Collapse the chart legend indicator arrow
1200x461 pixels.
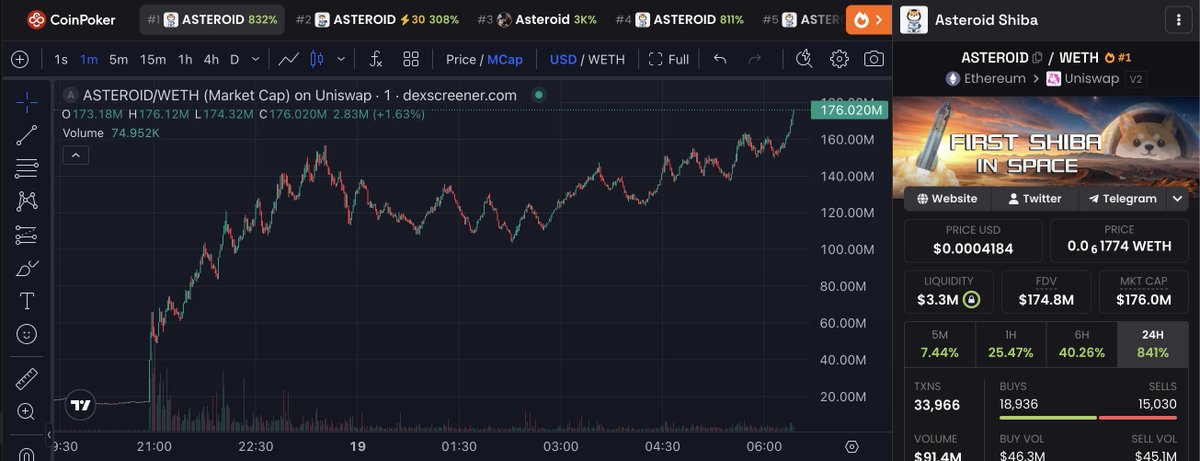[76, 154]
